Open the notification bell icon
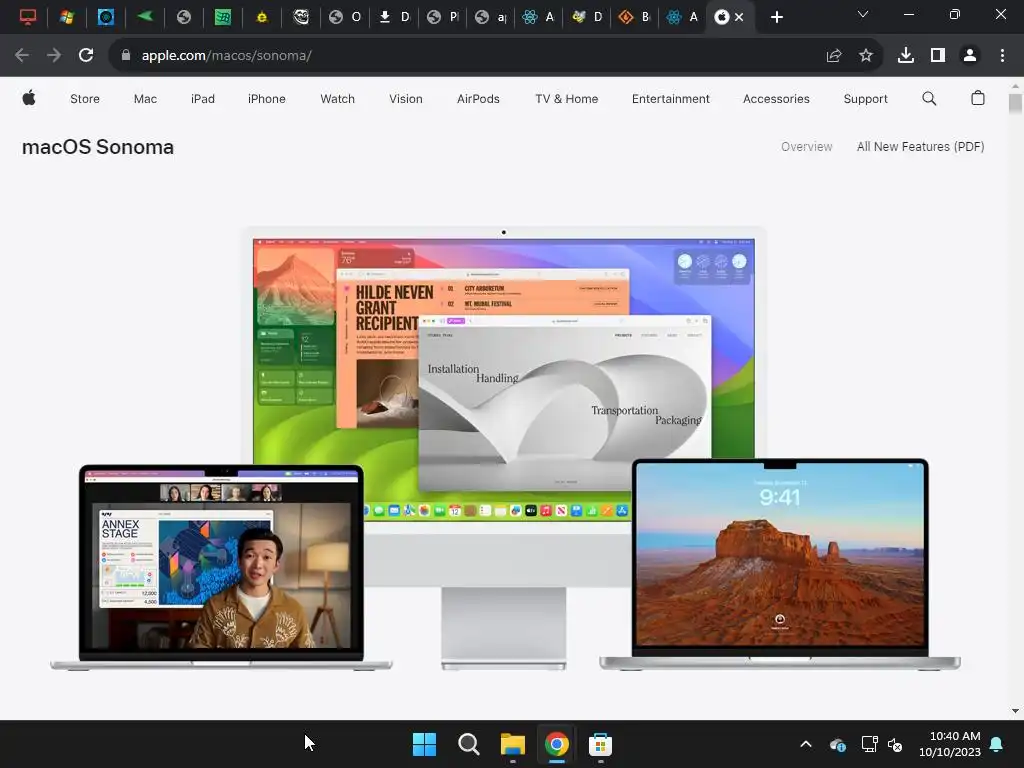Screen dimensions: 1024x768 pos(996,744)
